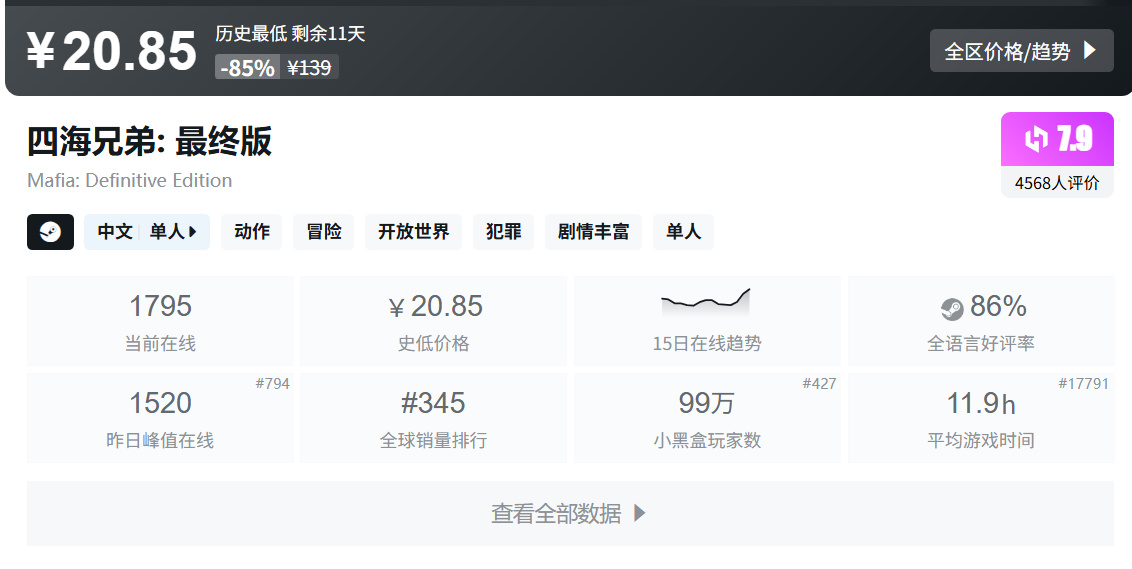Click the 86% 全语言好评率 value
1132x569 pixels.
998,306
